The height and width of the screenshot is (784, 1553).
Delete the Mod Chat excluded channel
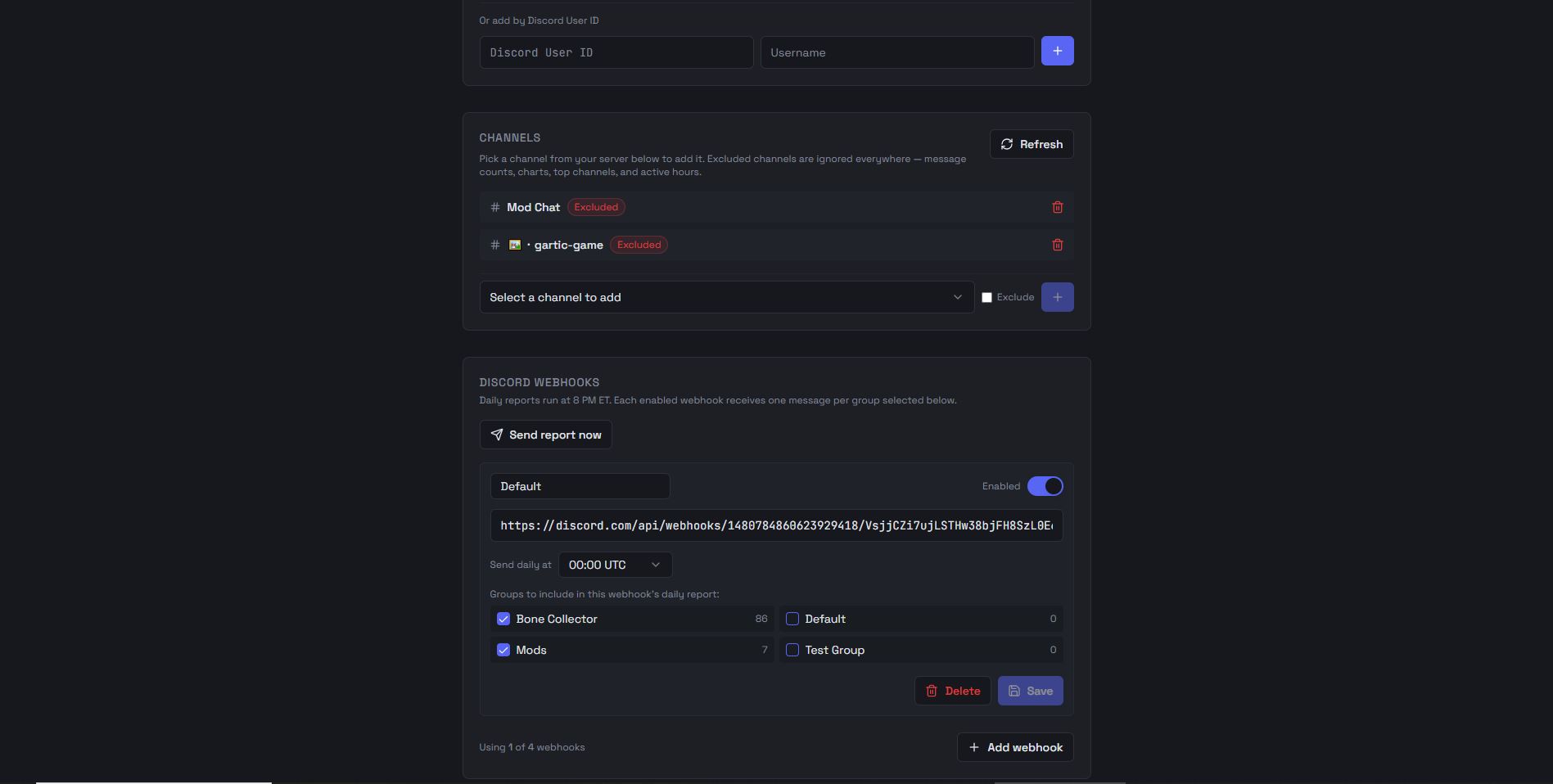pos(1057,207)
